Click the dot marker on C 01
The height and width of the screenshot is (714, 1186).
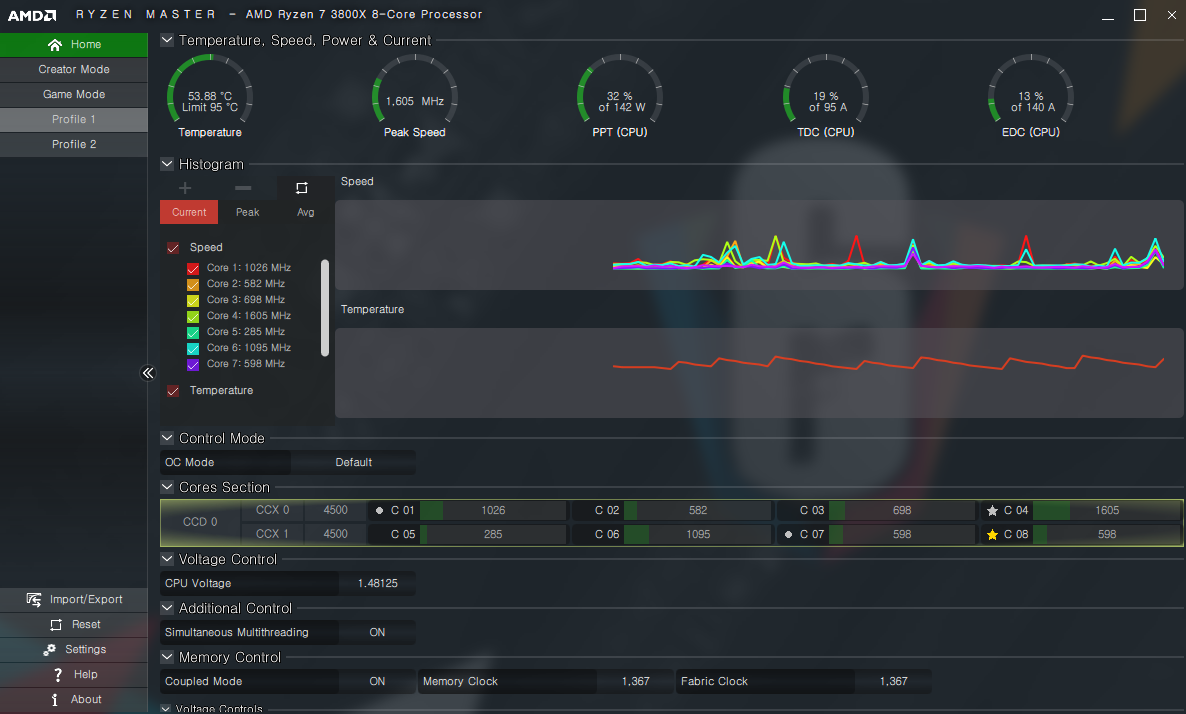pyautogui.click(x=380, y=511)
